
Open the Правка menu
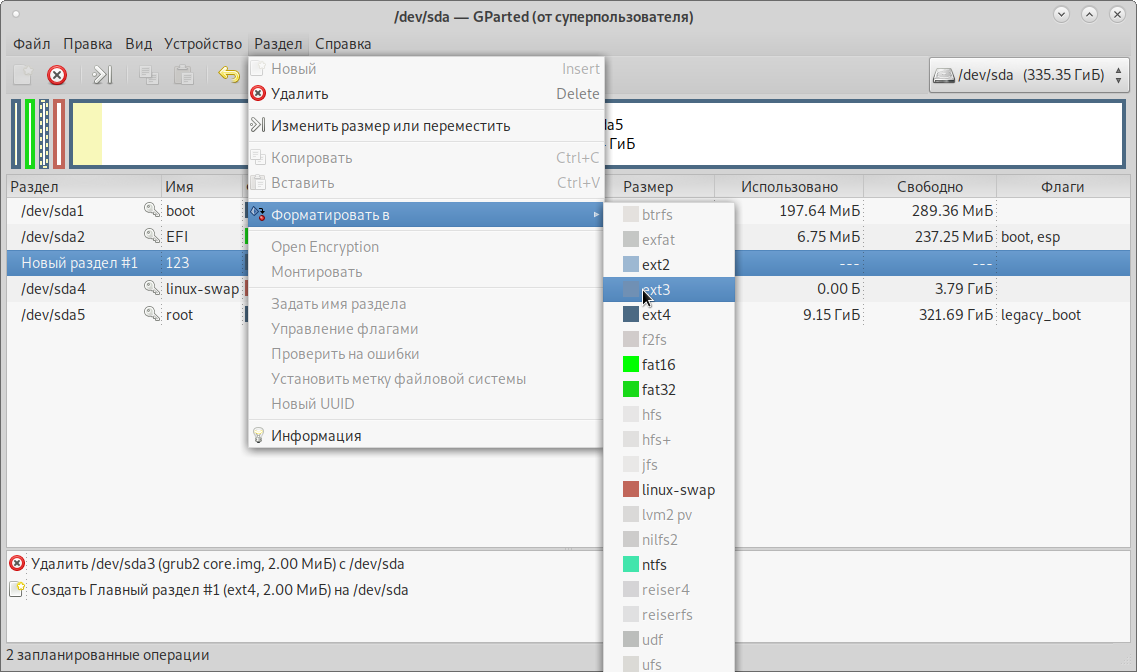88,43
